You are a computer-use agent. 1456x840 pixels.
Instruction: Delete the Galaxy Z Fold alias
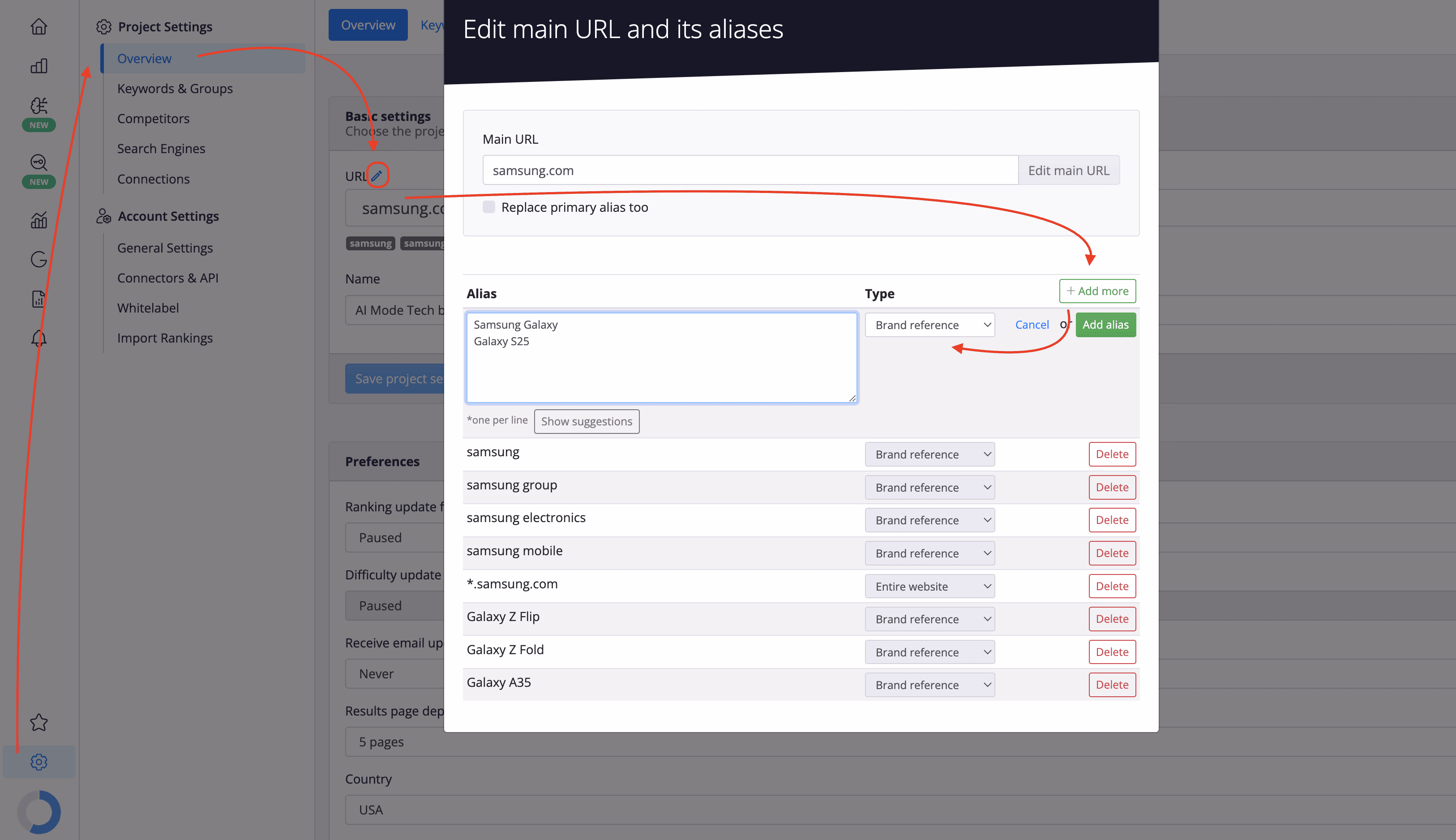tap(1112, 652)
